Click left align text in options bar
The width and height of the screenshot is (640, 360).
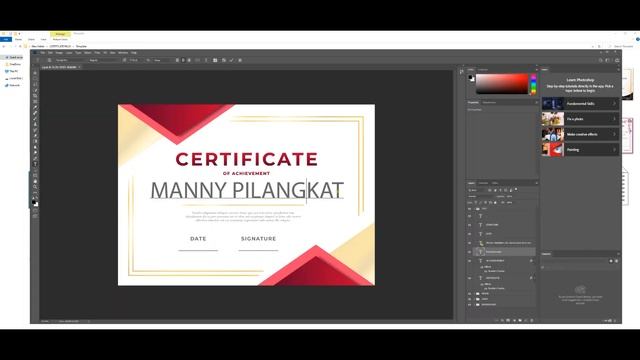tap(177, 60)
